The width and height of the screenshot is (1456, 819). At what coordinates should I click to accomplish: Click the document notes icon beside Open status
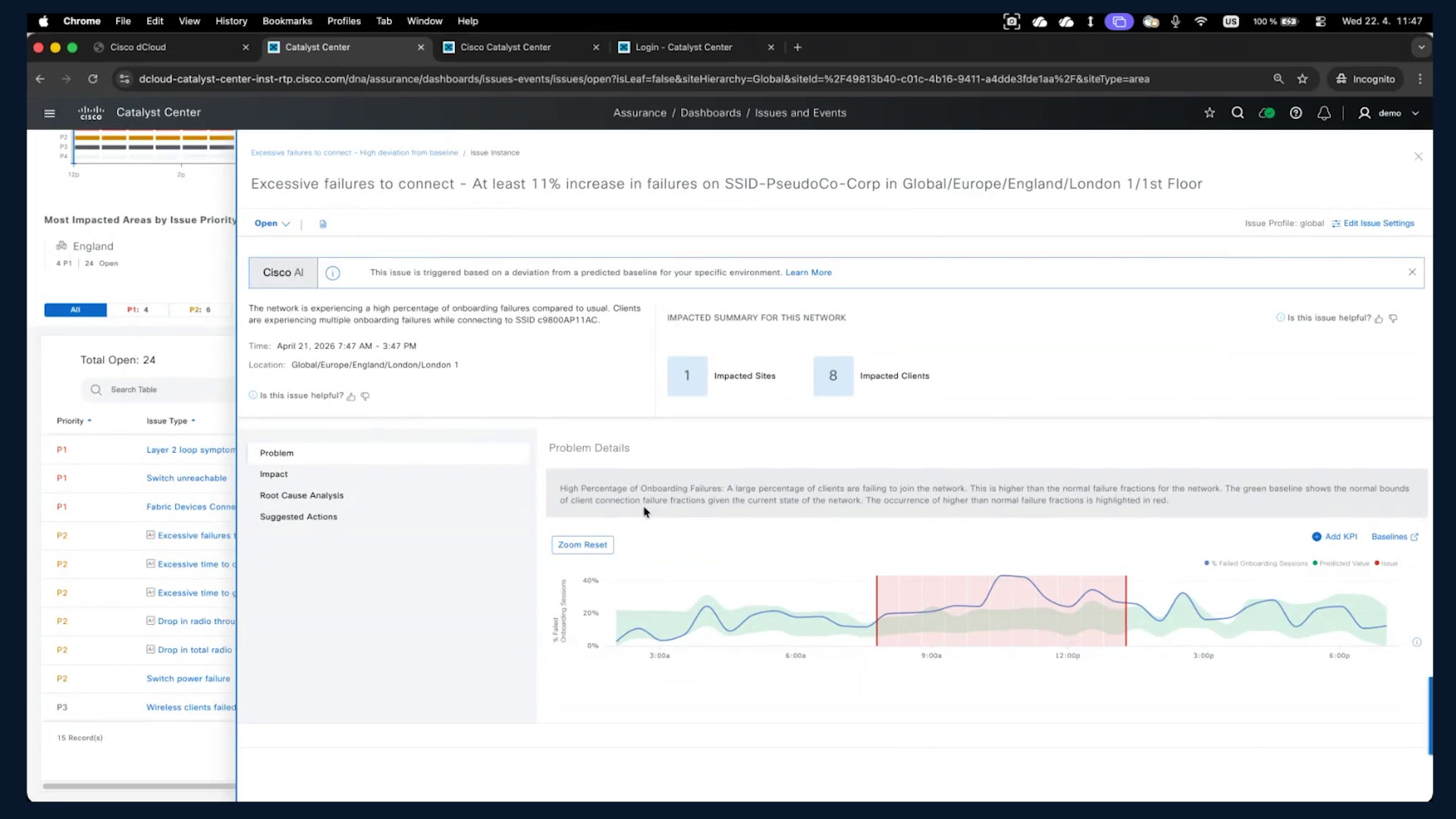323,224
